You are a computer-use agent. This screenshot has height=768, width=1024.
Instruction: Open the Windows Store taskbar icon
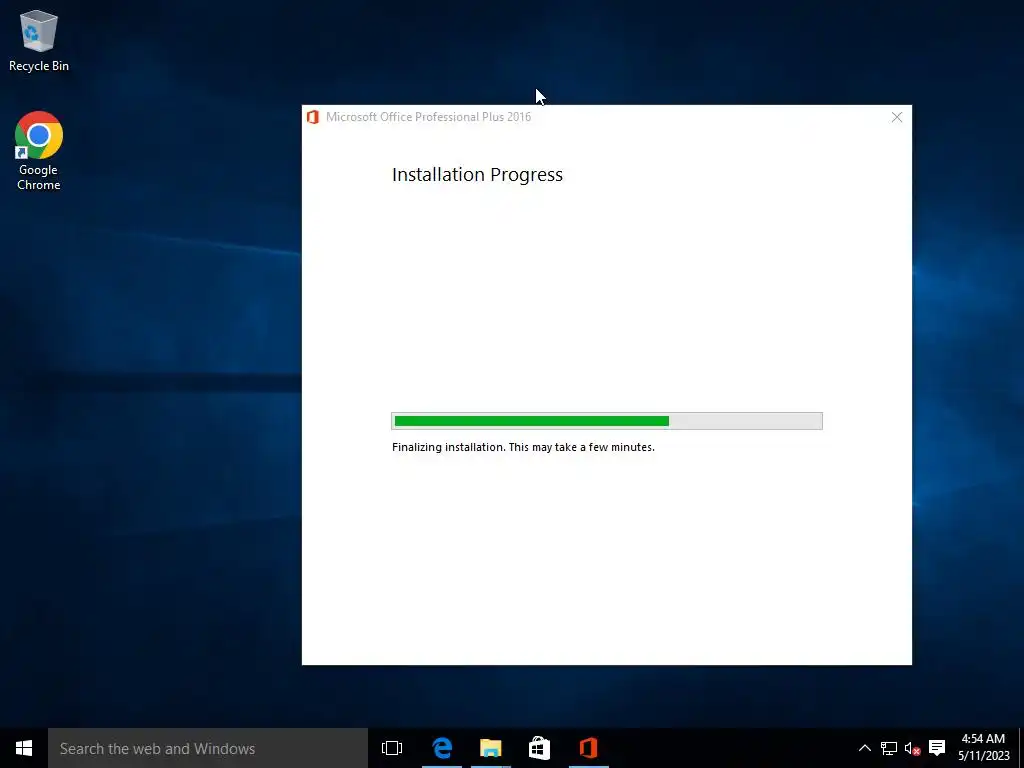[539, 748]
